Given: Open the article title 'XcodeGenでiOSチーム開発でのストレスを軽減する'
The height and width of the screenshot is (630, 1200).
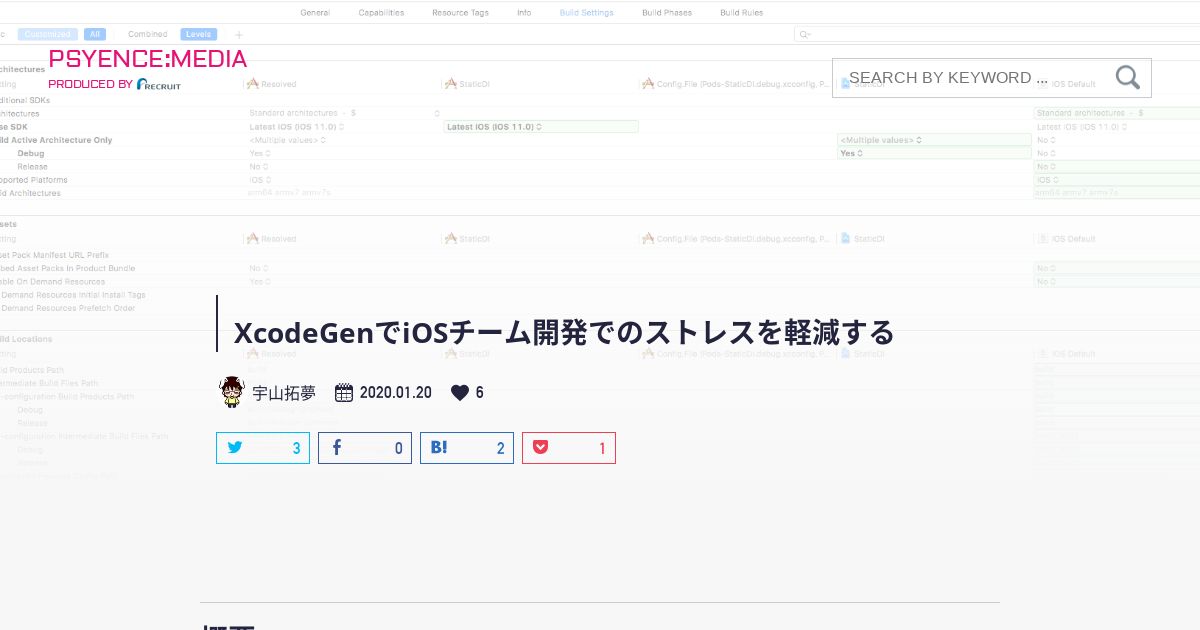Looking at the screenshot, I should (x=564, y=332).
